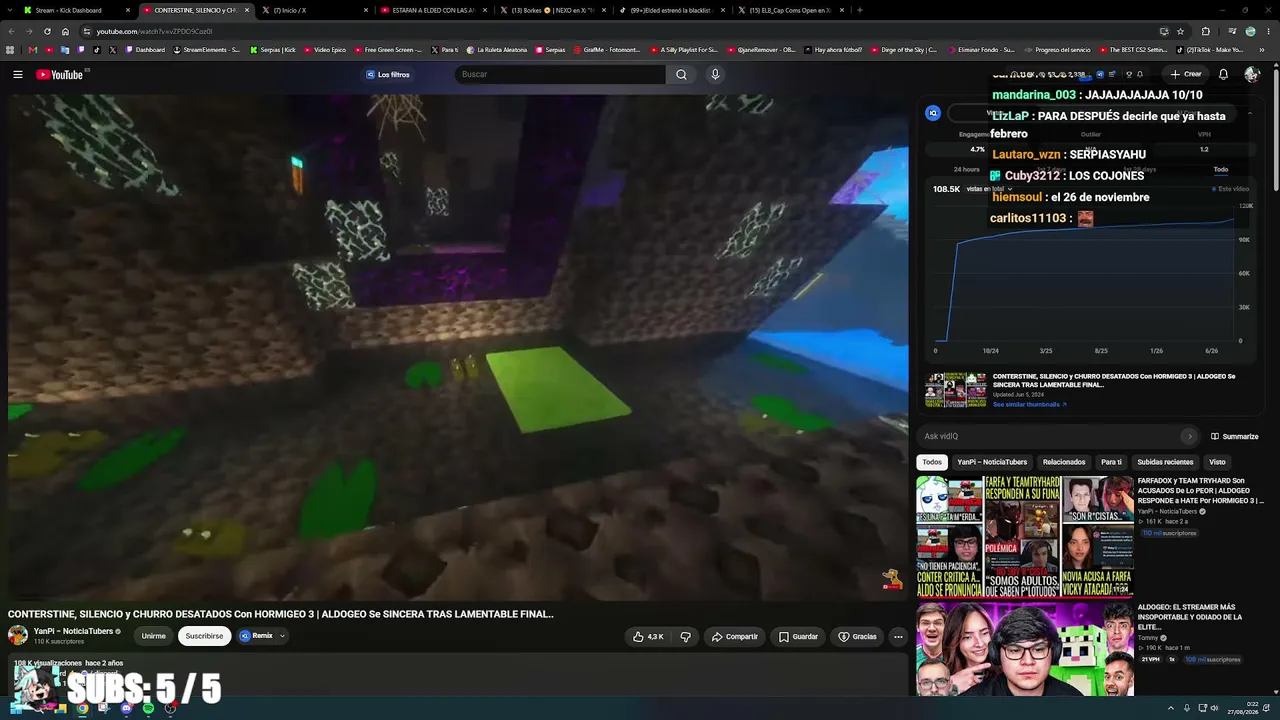Click the search magnifier button
1280x720 pixels.
tap(681, 74)
